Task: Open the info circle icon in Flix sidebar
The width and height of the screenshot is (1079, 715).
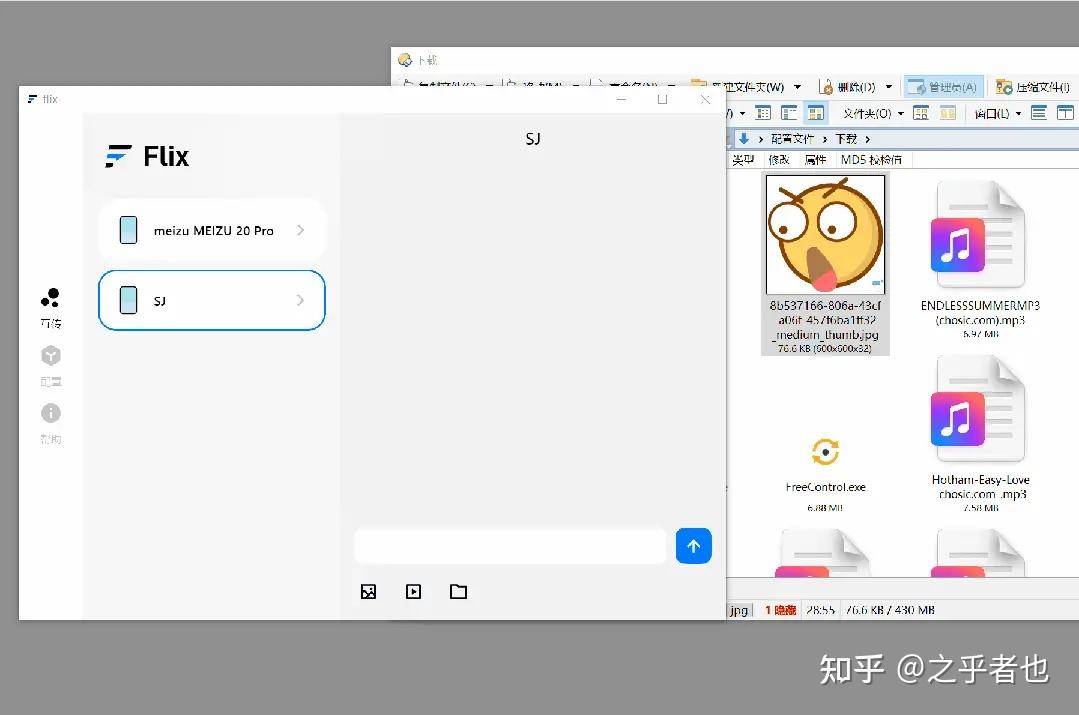Action: coord(50,413)
